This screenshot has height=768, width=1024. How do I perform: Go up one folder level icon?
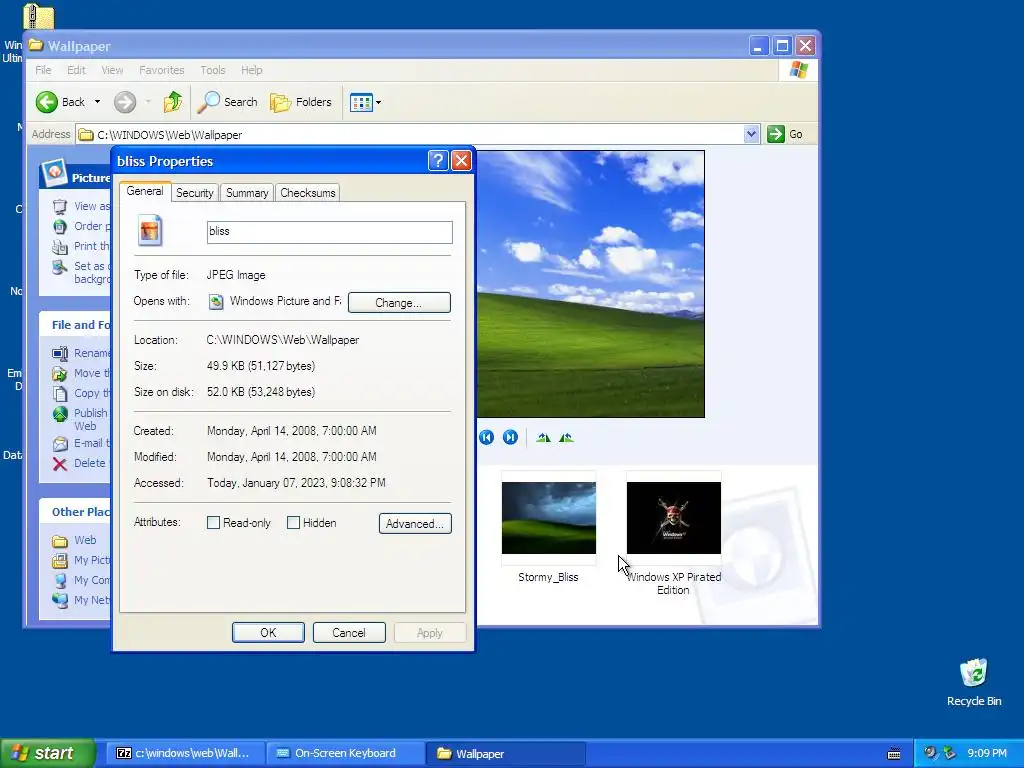point(173,102)
